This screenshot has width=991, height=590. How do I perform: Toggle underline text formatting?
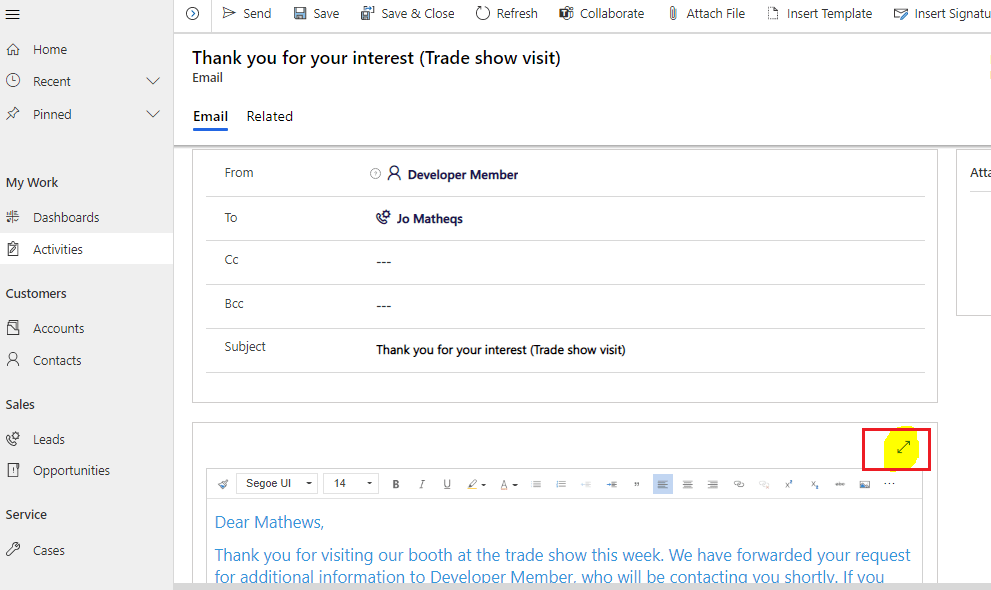tap(447, 484)
